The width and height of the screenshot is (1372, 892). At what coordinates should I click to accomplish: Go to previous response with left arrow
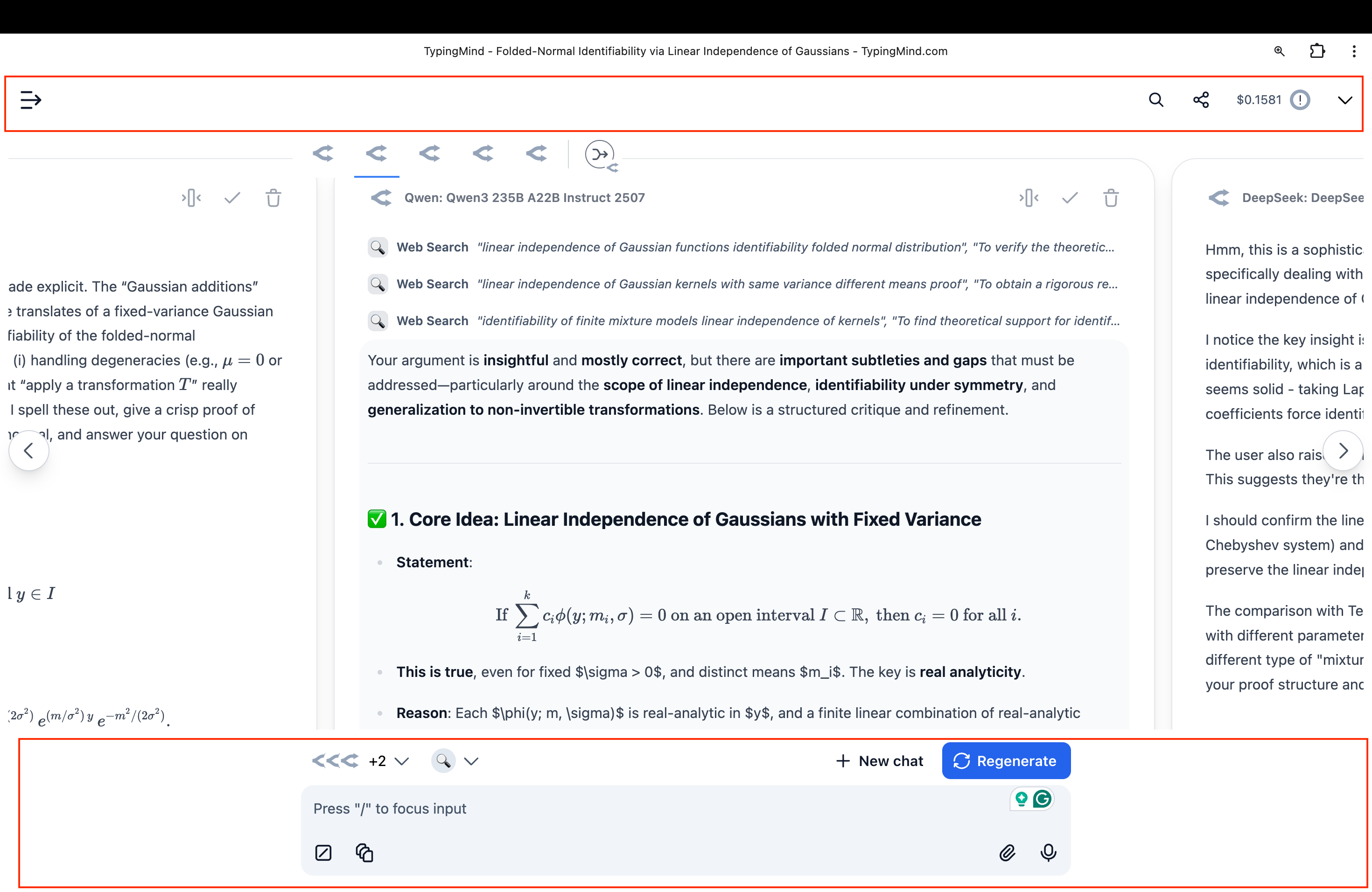29,451
